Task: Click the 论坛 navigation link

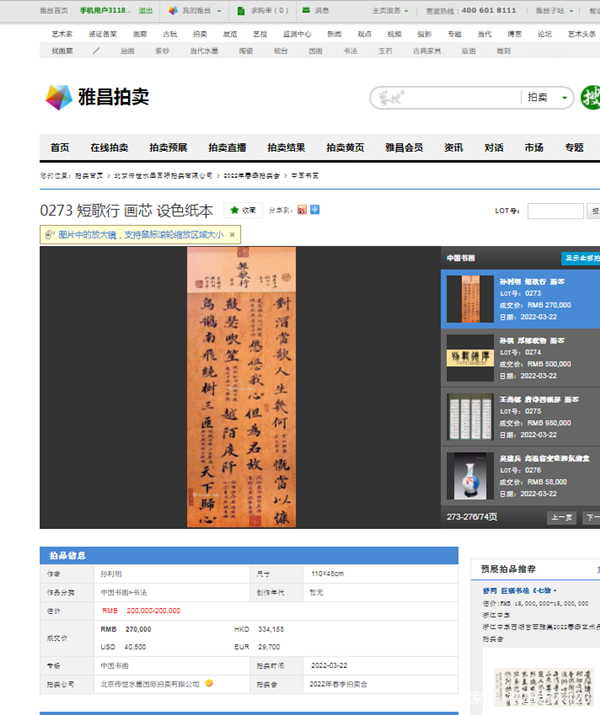Action: click(544, 34)
